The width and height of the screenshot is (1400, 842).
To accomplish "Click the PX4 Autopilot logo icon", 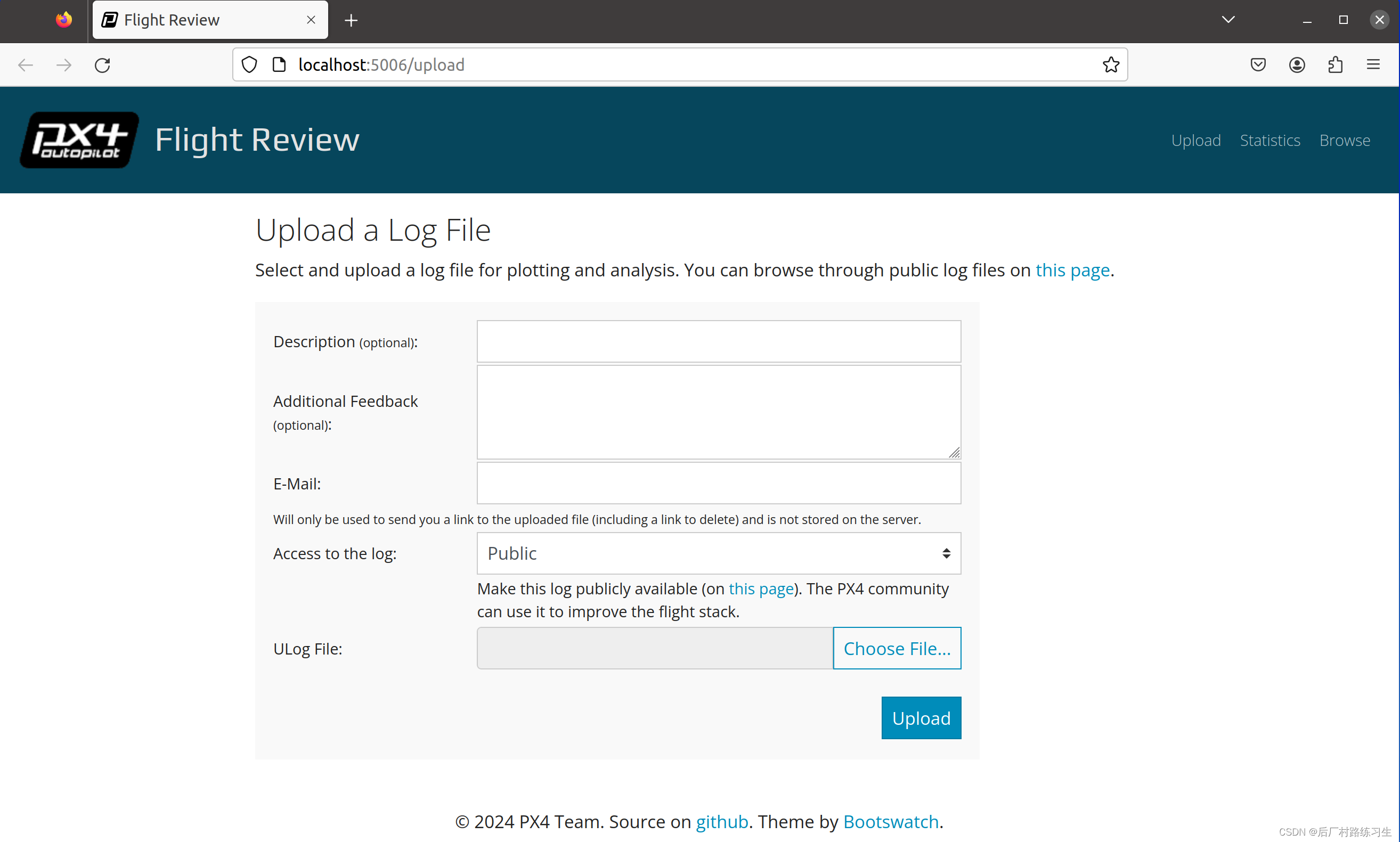I will tap(80, 140).
